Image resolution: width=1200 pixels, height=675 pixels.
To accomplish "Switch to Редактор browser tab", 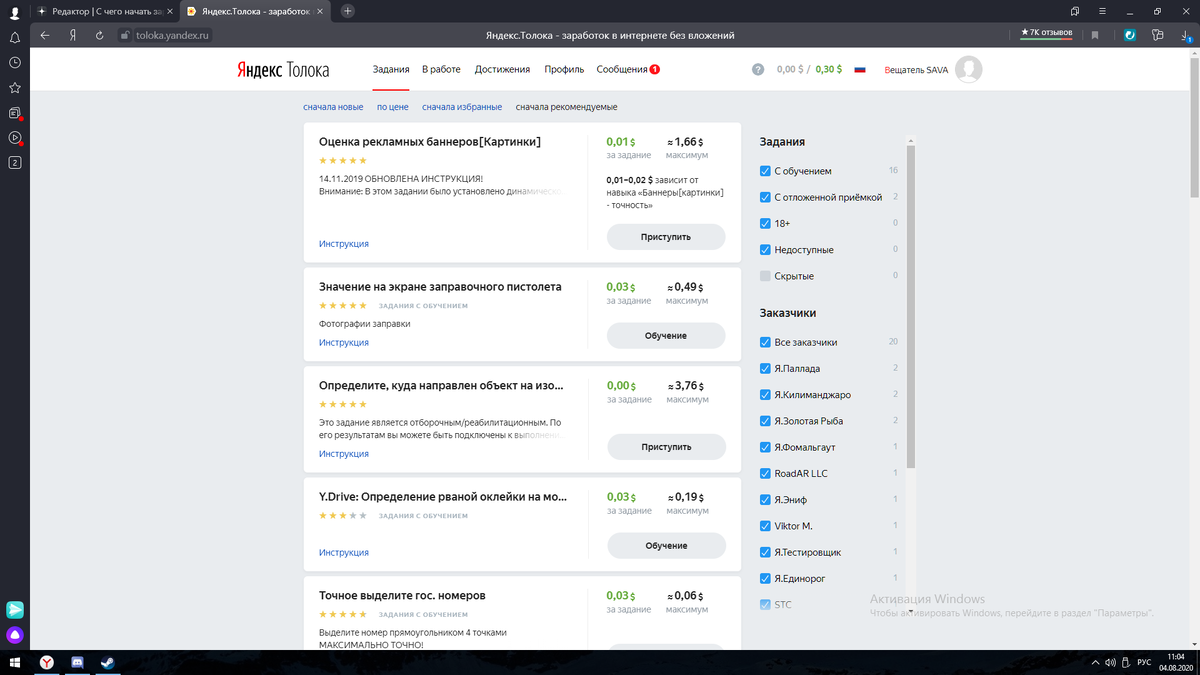I will 105,11.
